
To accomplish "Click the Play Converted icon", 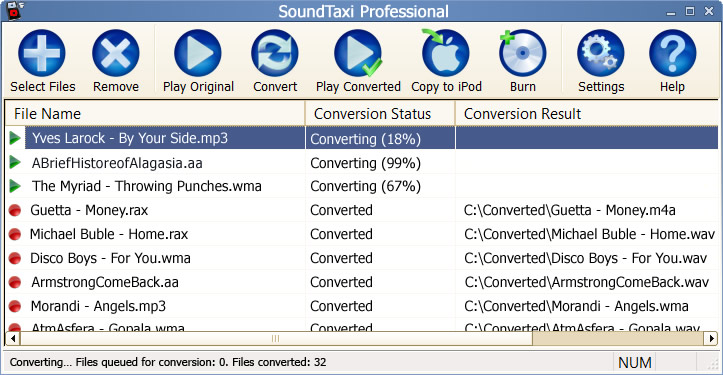I will pos(358,53).
